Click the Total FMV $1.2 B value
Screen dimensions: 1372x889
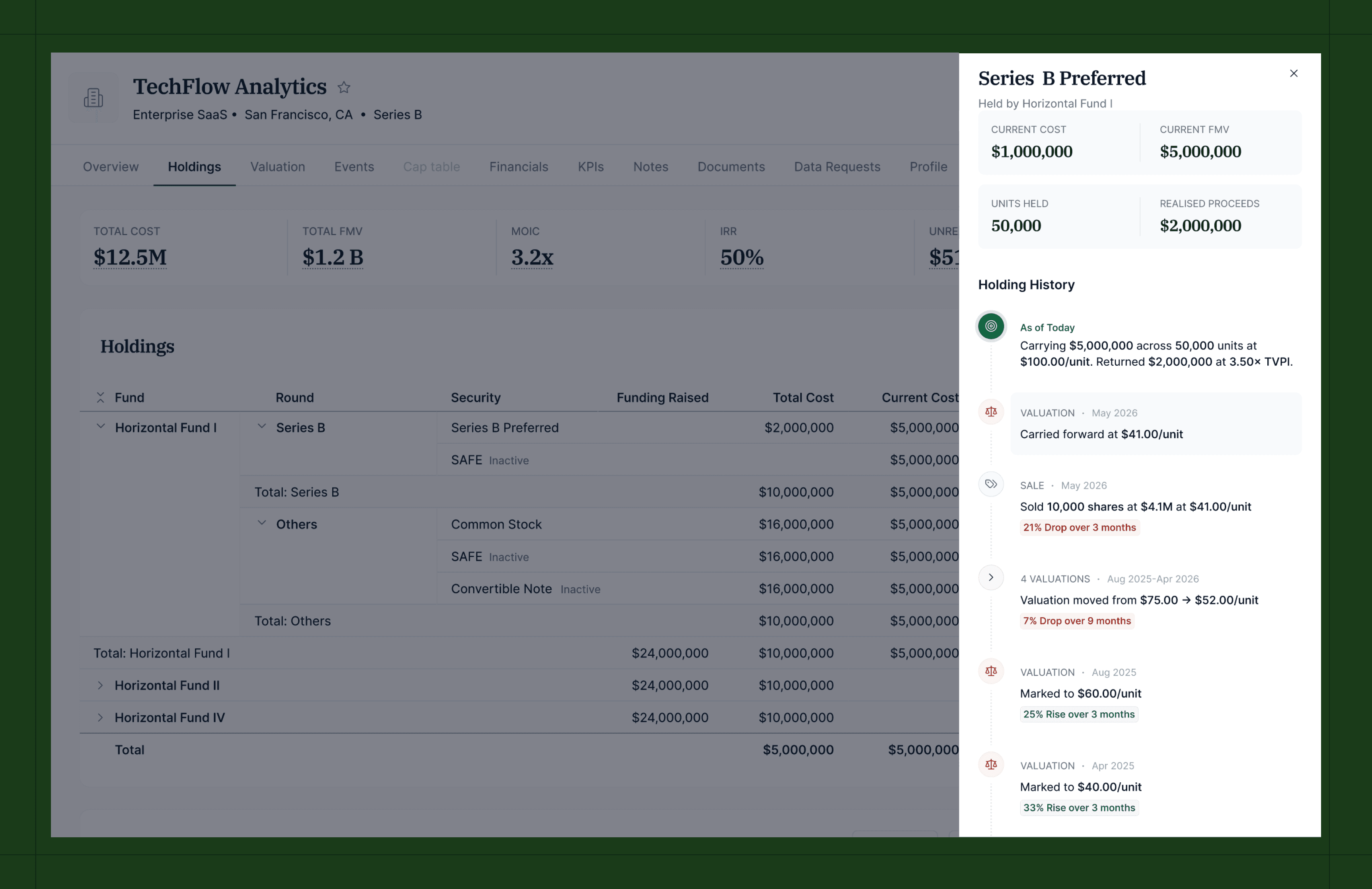pyautogui.click(x=333, y=257)
